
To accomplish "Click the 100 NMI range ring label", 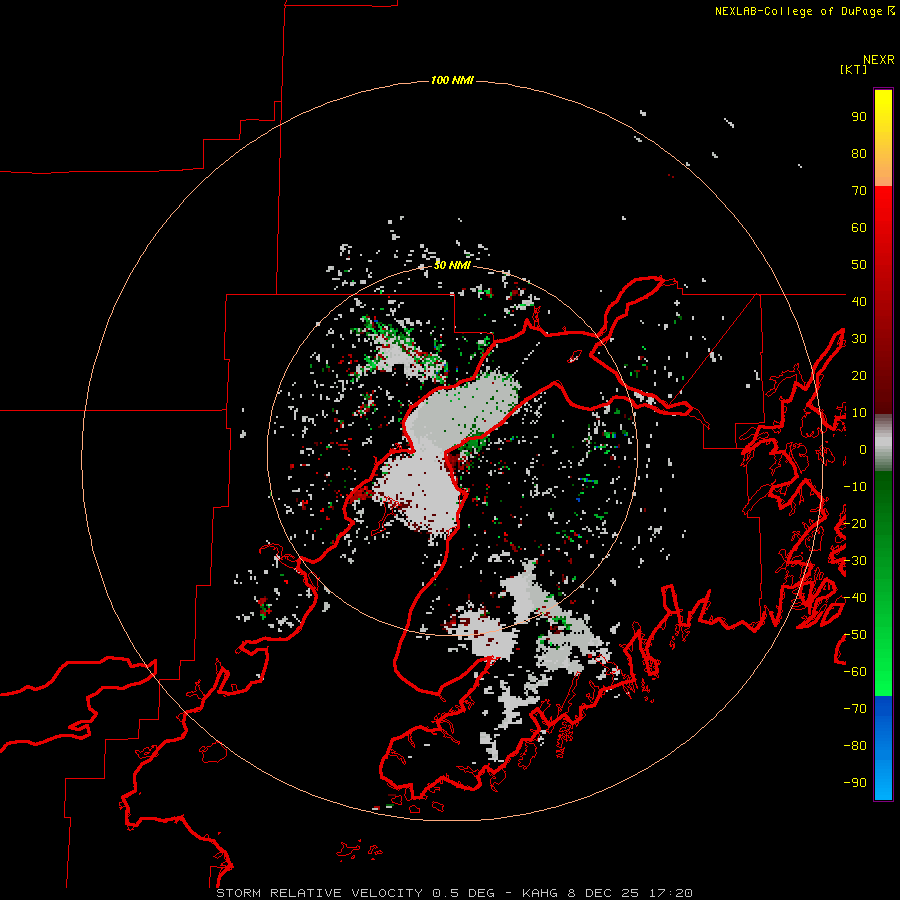I will tap(452, 80).
